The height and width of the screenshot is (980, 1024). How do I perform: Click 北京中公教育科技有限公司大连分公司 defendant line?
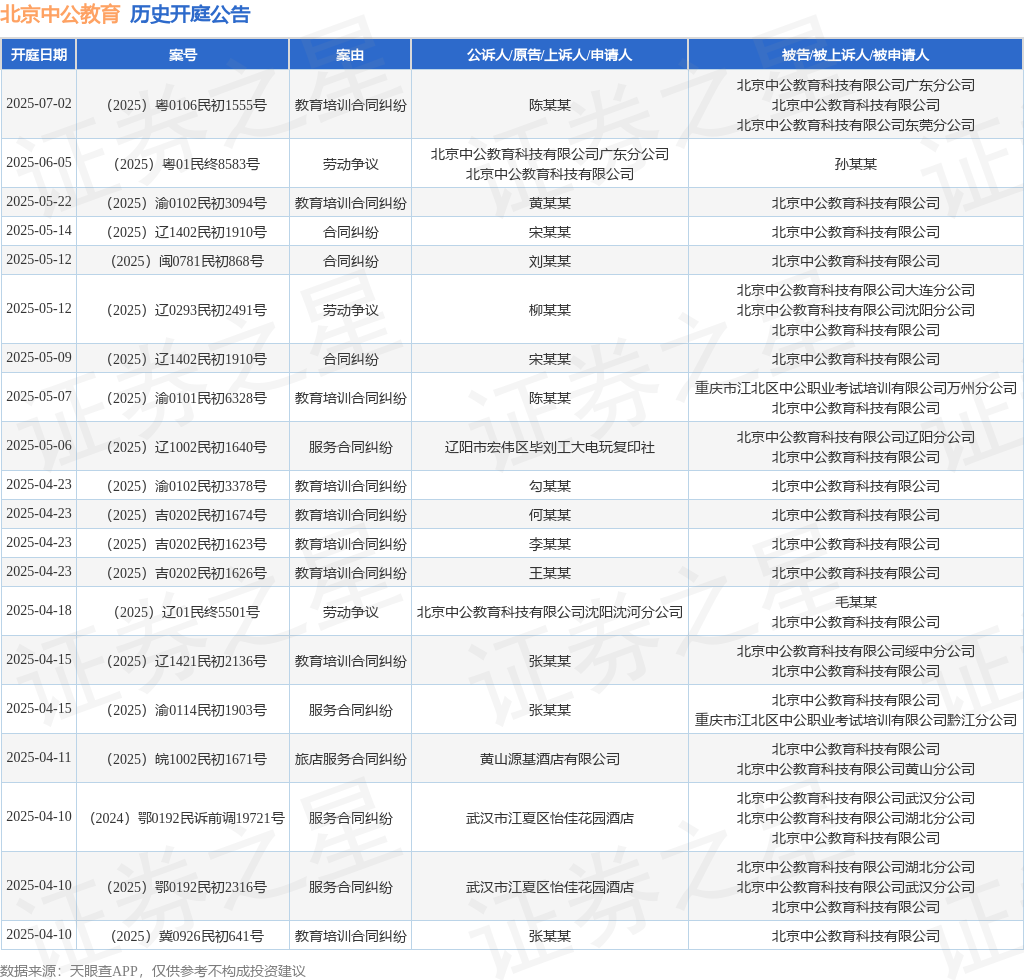pyautogui.click(x=856, y=290)
